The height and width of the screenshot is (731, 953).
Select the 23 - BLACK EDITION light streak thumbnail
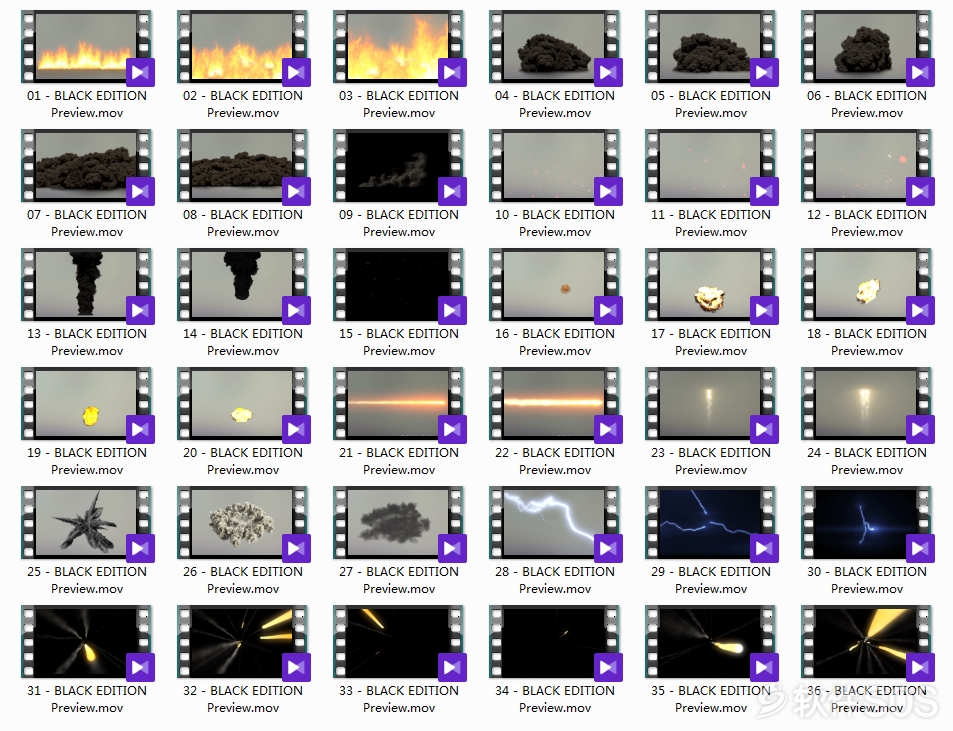pyautogui.click(x=710, y=403)
